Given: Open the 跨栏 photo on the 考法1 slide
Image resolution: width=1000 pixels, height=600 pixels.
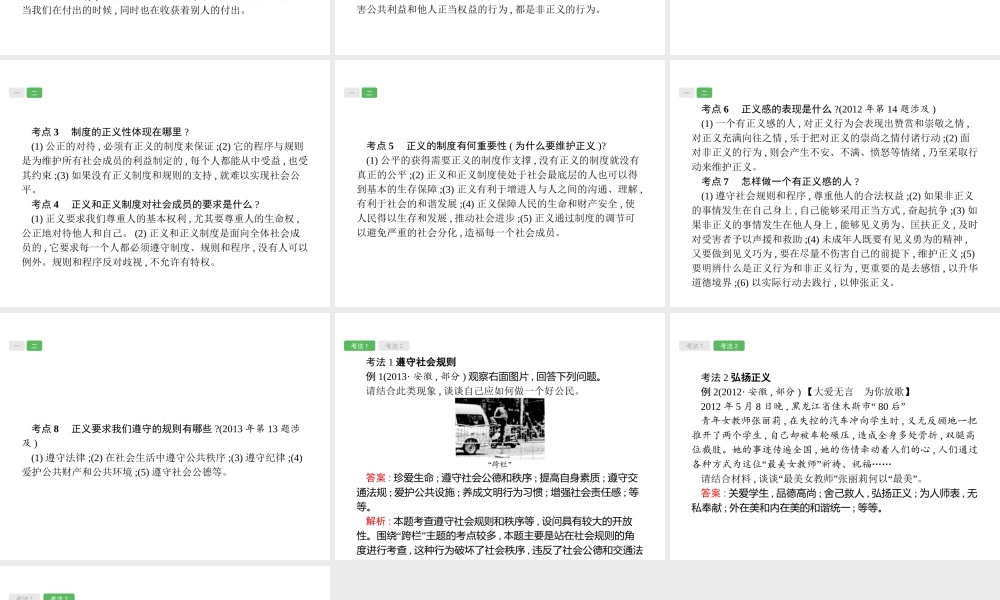Looking at the screenshot, I should 499,428.
